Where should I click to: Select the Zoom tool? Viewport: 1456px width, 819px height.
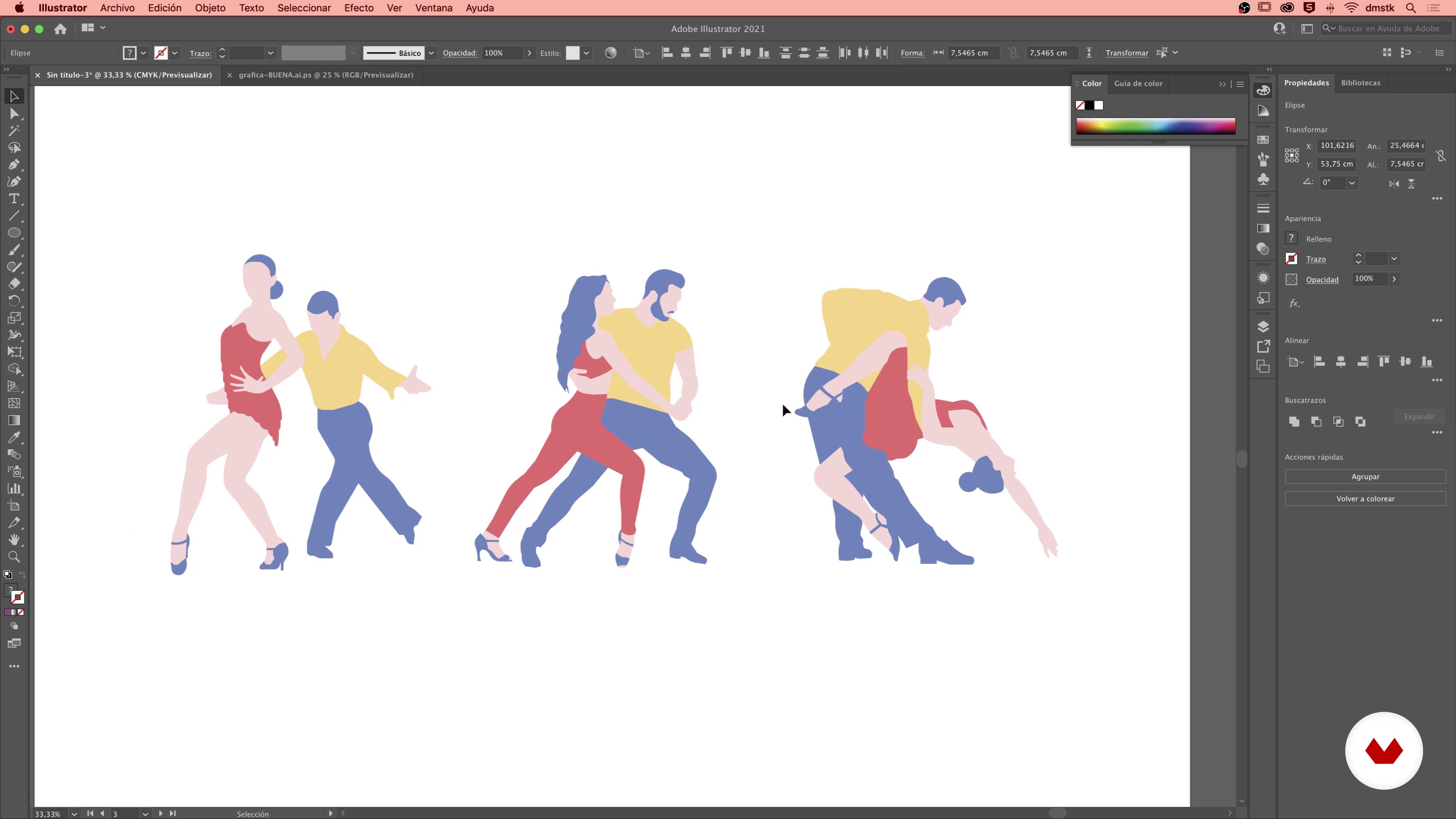tap(14, 557)
